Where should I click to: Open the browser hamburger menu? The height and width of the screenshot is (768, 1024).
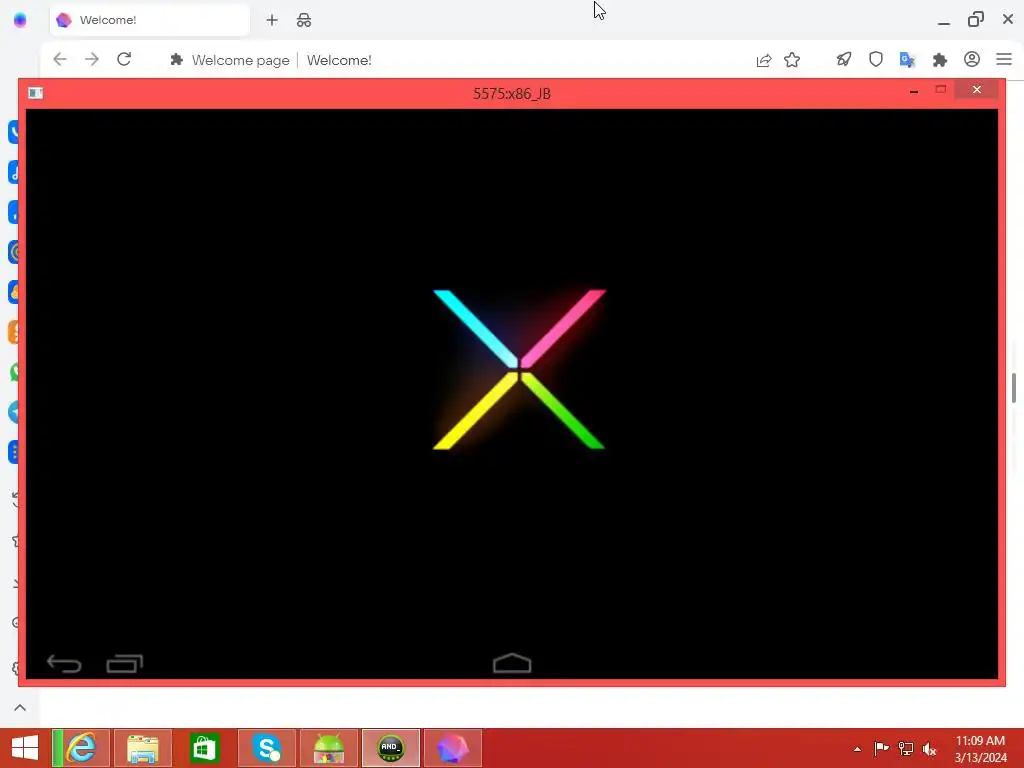pyautogui.click(x=1004, y=59)
